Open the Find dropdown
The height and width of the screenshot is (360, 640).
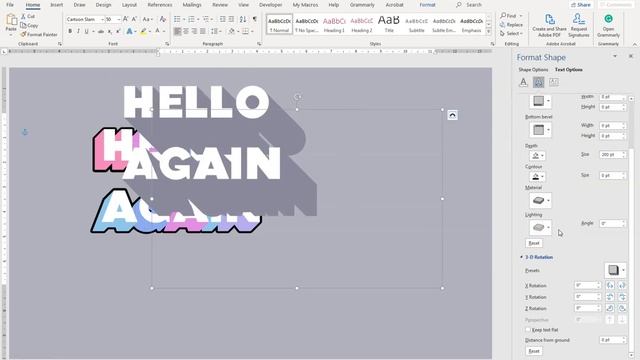pyautogui.click(x=521, y=16)
